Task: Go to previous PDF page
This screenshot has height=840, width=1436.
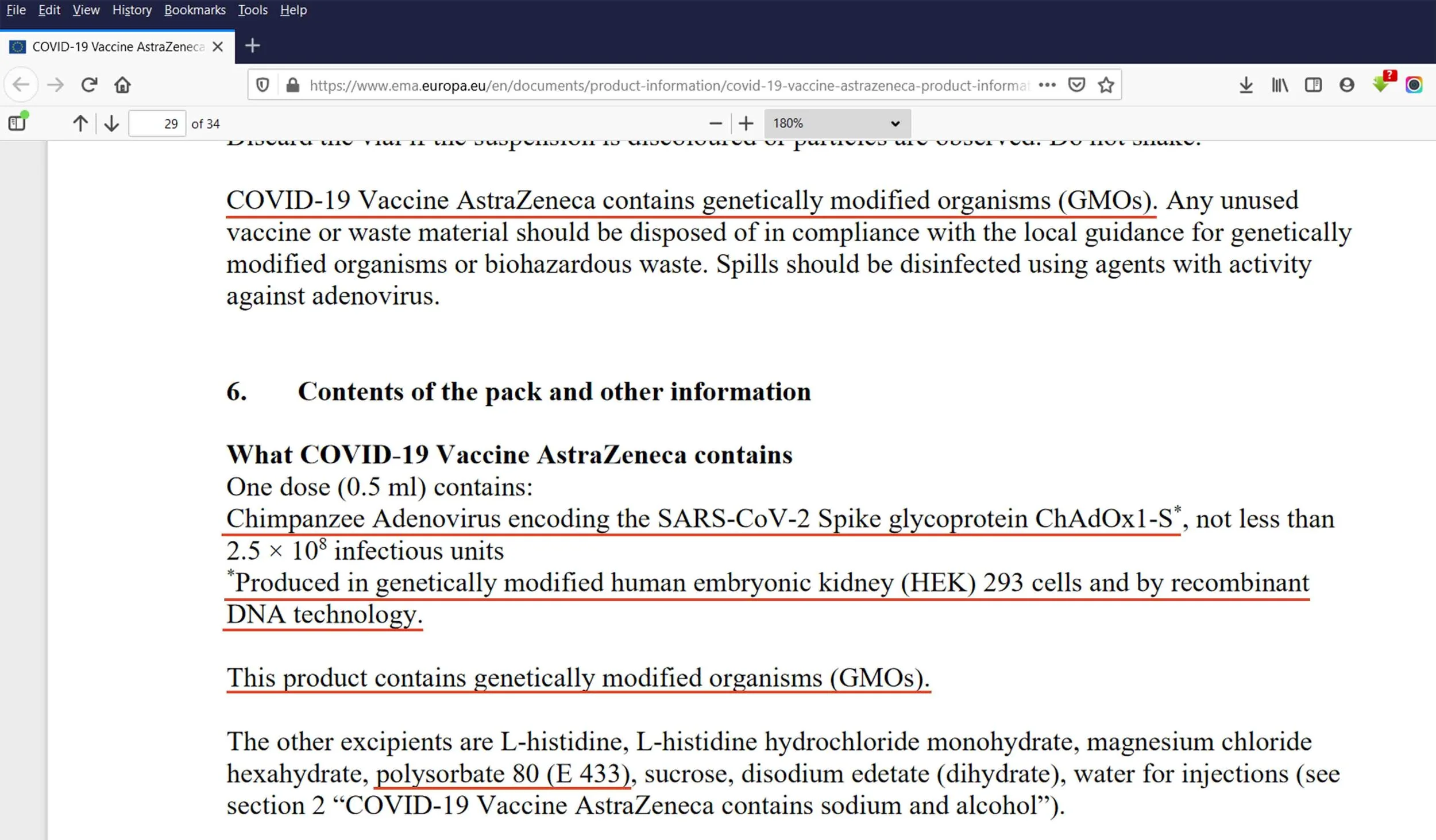Action: pos(80,123)
